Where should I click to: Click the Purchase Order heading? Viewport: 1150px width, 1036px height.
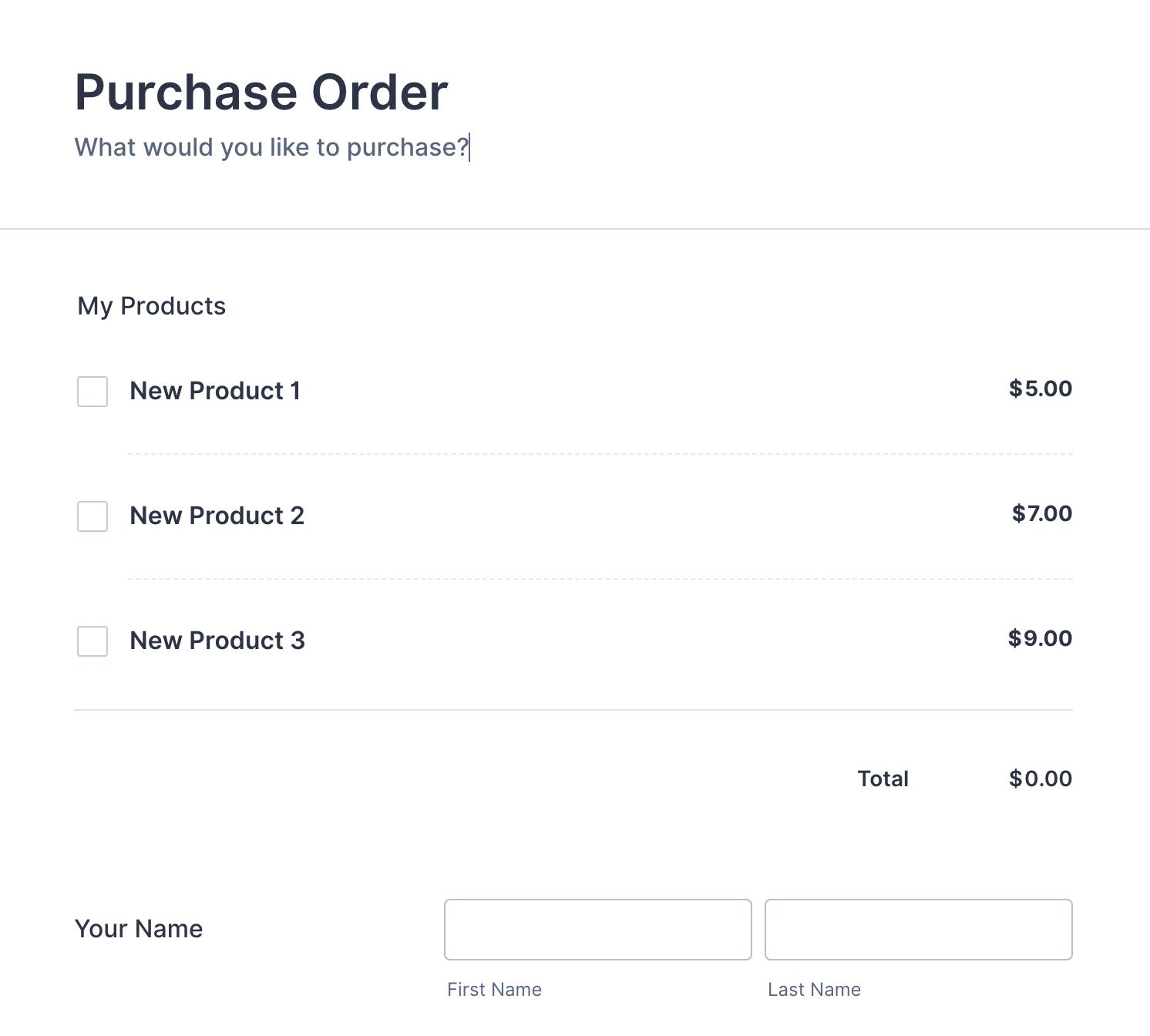(x=261, y=92)
